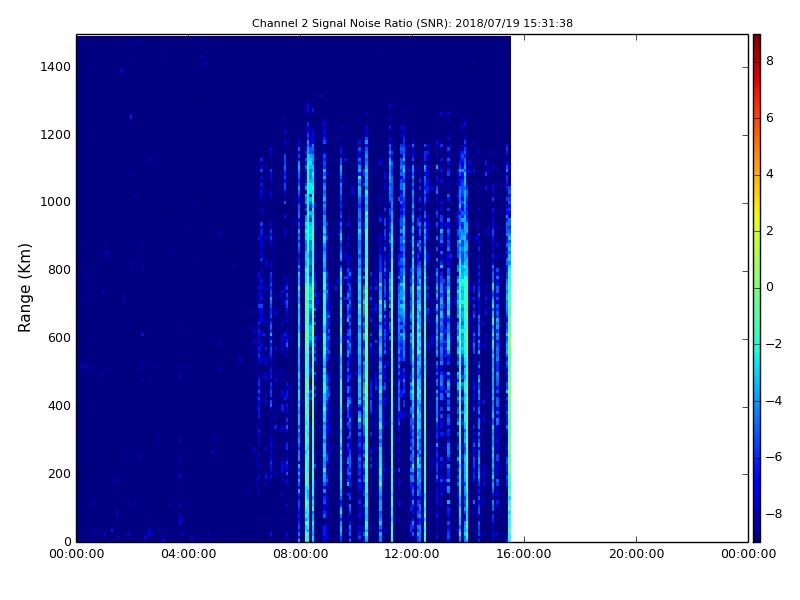Click the dark blue bottom of the colorbar
The width and height of the screenshot is (800, 600).
(757, 528)
